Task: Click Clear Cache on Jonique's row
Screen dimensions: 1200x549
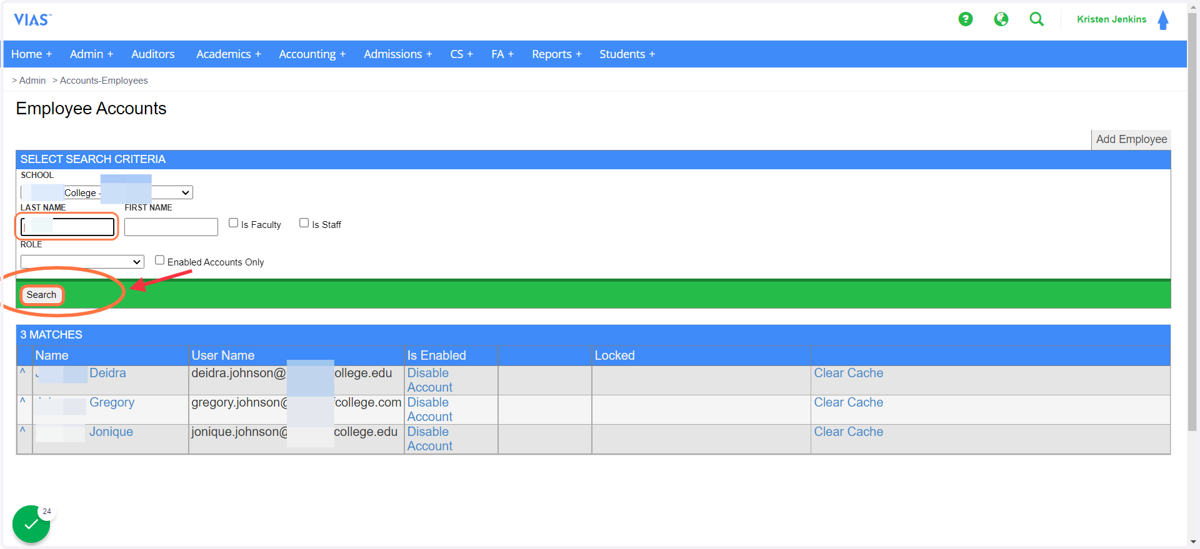Action: [848, 432]
